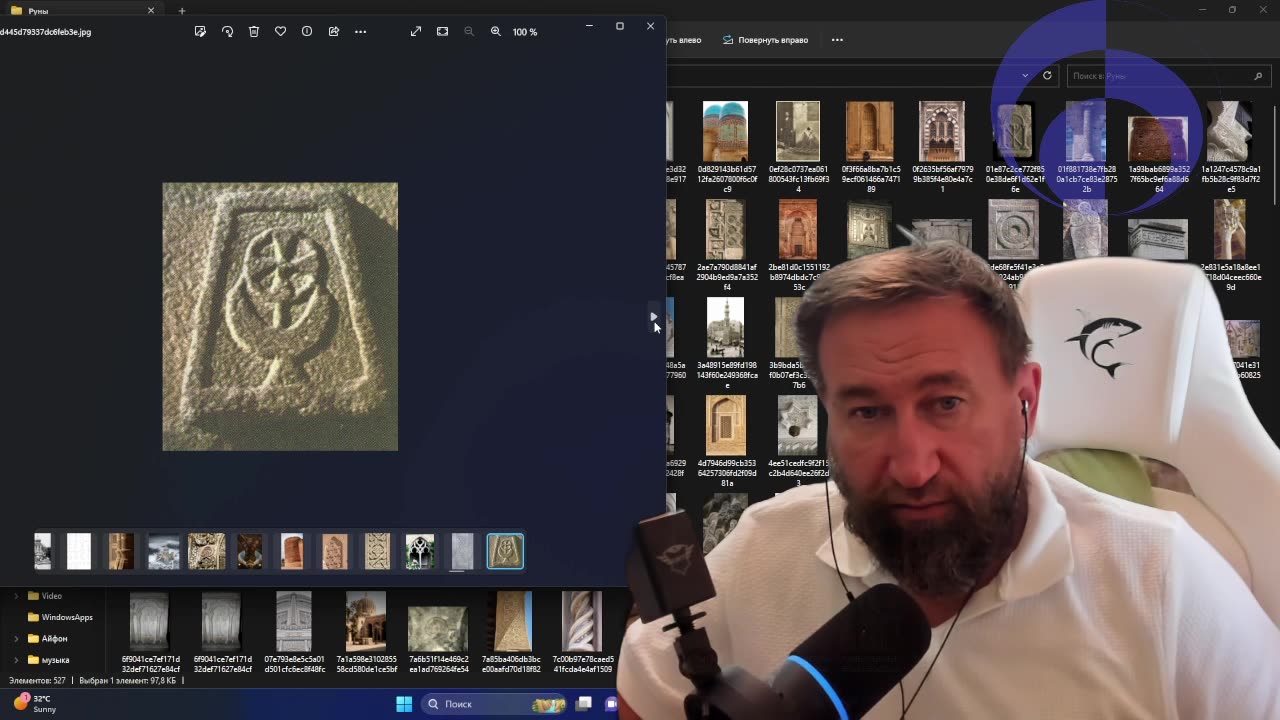Fit image to window icon
This screenshot has height=720, width=1280.
point(442,32)
